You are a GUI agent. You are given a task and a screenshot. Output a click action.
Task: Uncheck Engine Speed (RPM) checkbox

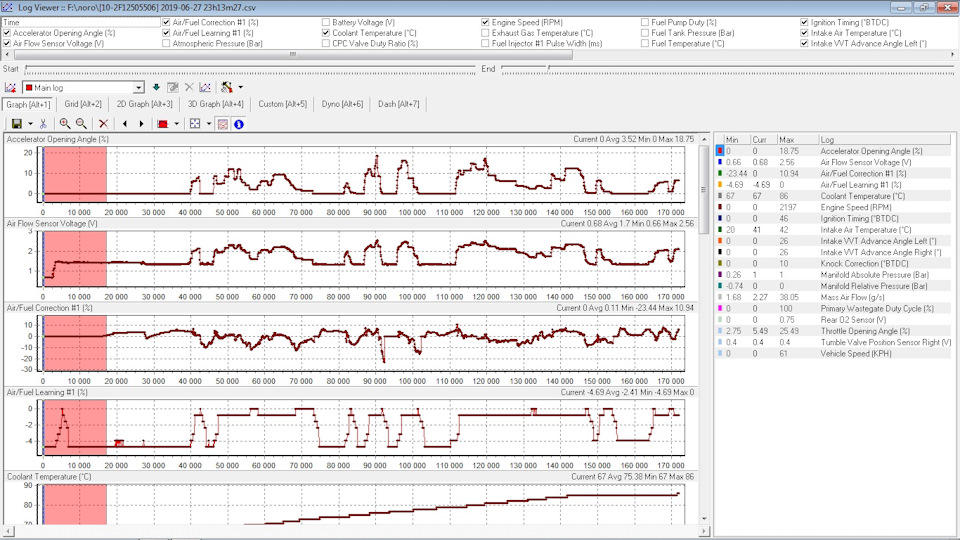pyautogui.click(x=486, y=22)
